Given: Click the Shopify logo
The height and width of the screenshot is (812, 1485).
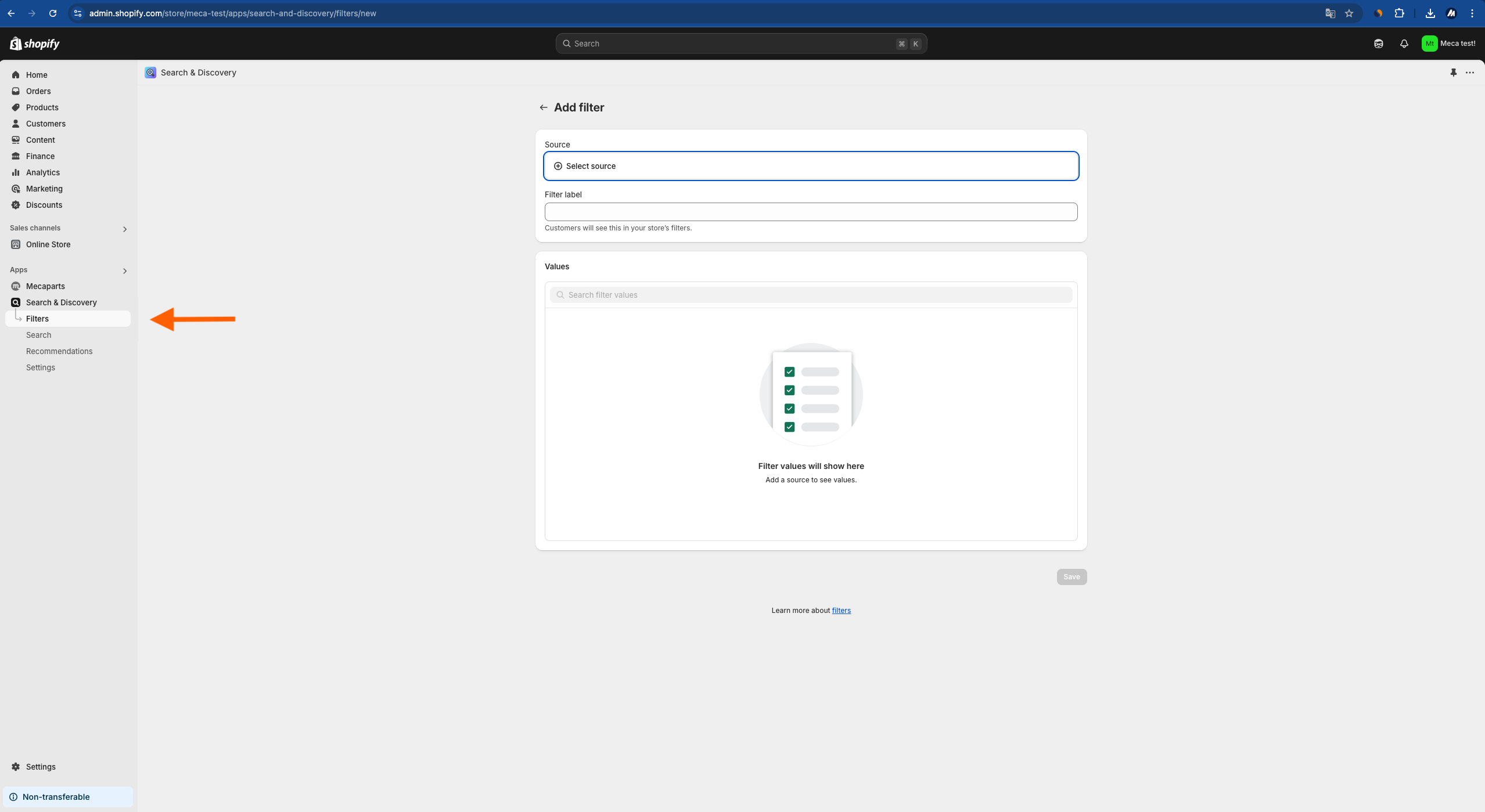Looking at the screenshot, I should tap(35, 44).
